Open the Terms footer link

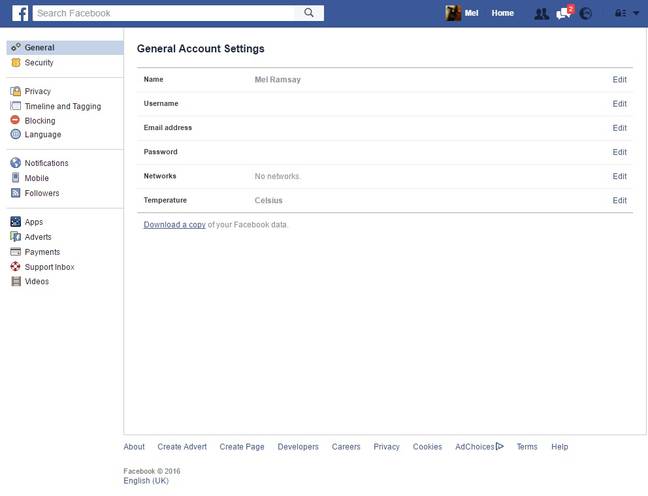[x=527, y=446]
